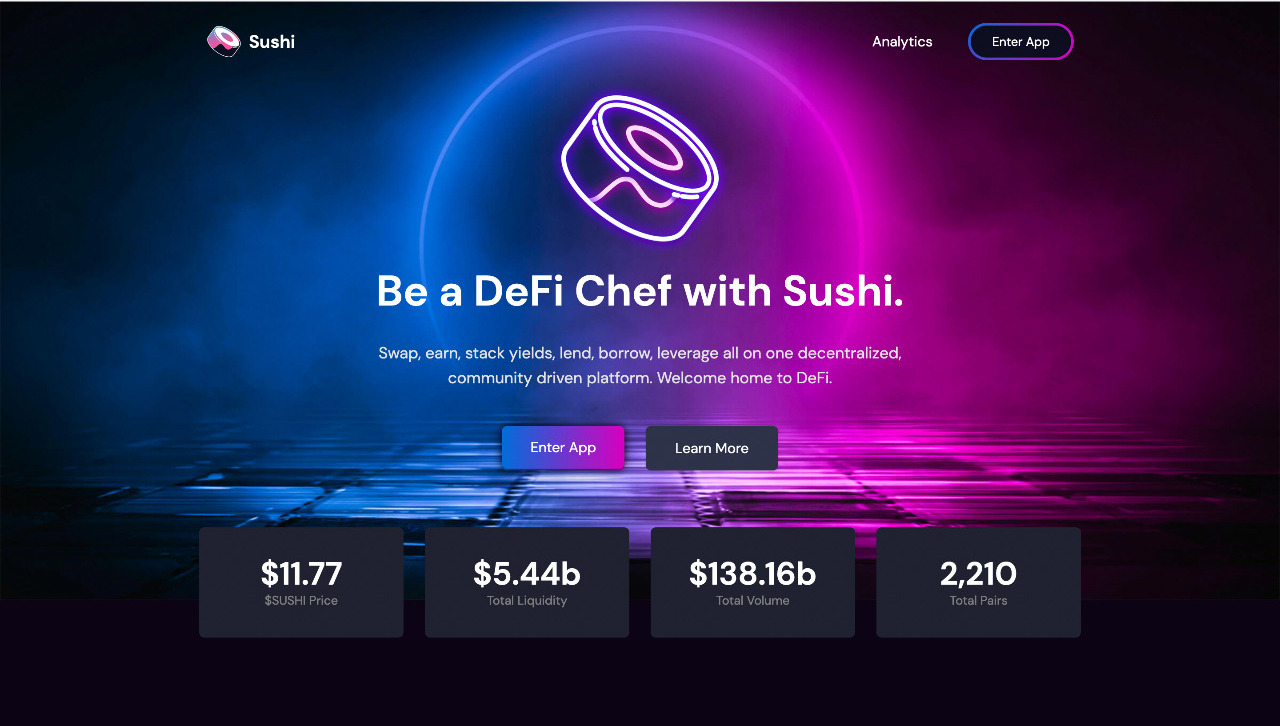Click the Sushi brand name text

coord(272,42)
